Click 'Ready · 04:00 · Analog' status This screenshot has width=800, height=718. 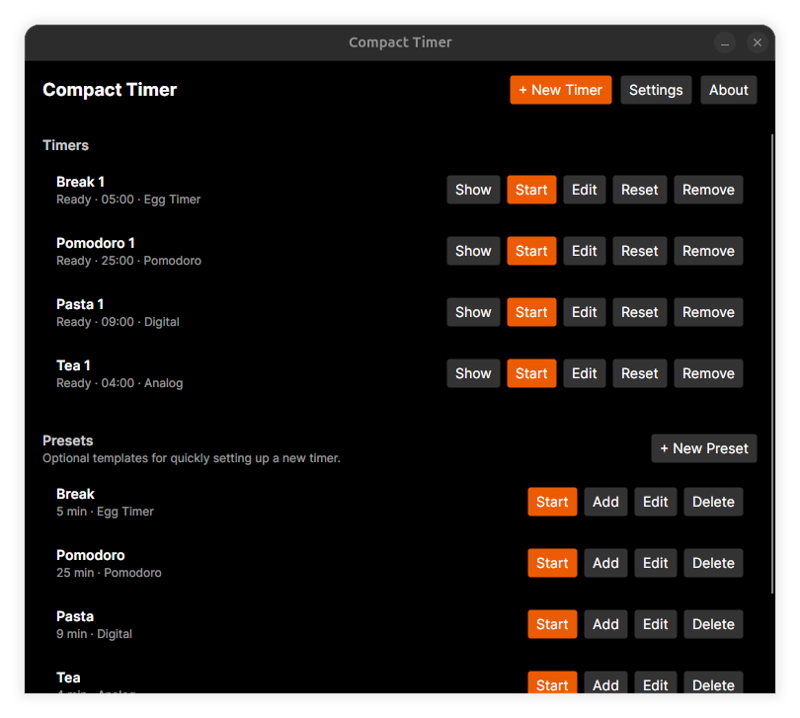coord(119,383)
